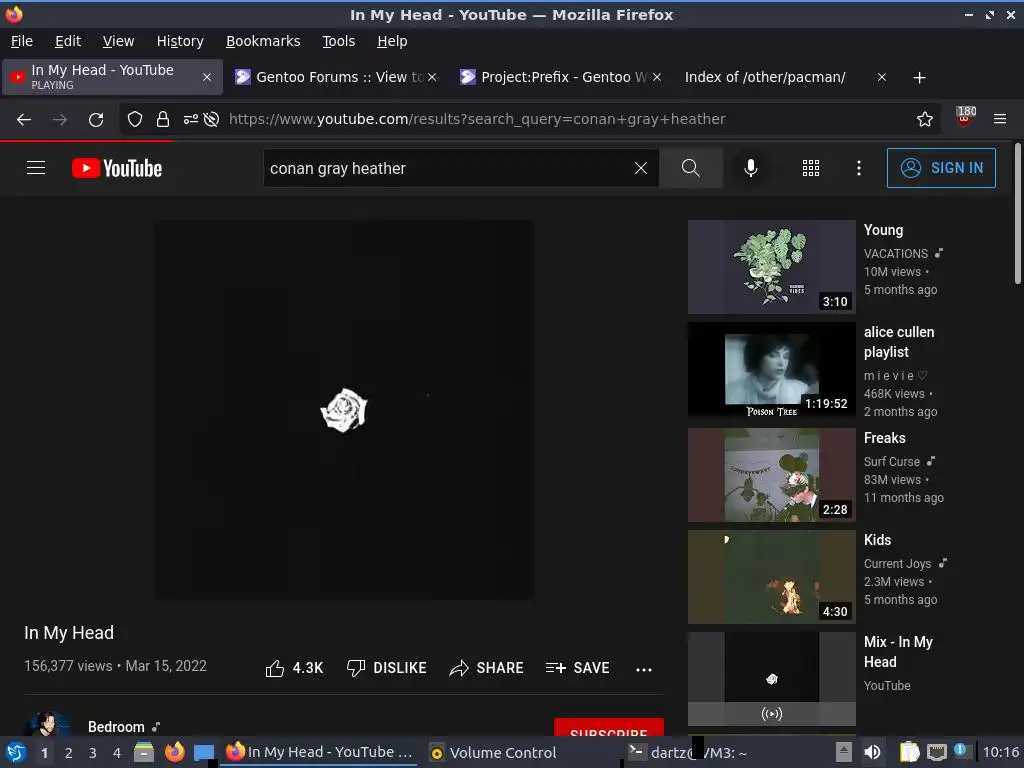Click the red SUBSCRIBE button
This screenshot has height=768, width=1024.
(609, 728)
